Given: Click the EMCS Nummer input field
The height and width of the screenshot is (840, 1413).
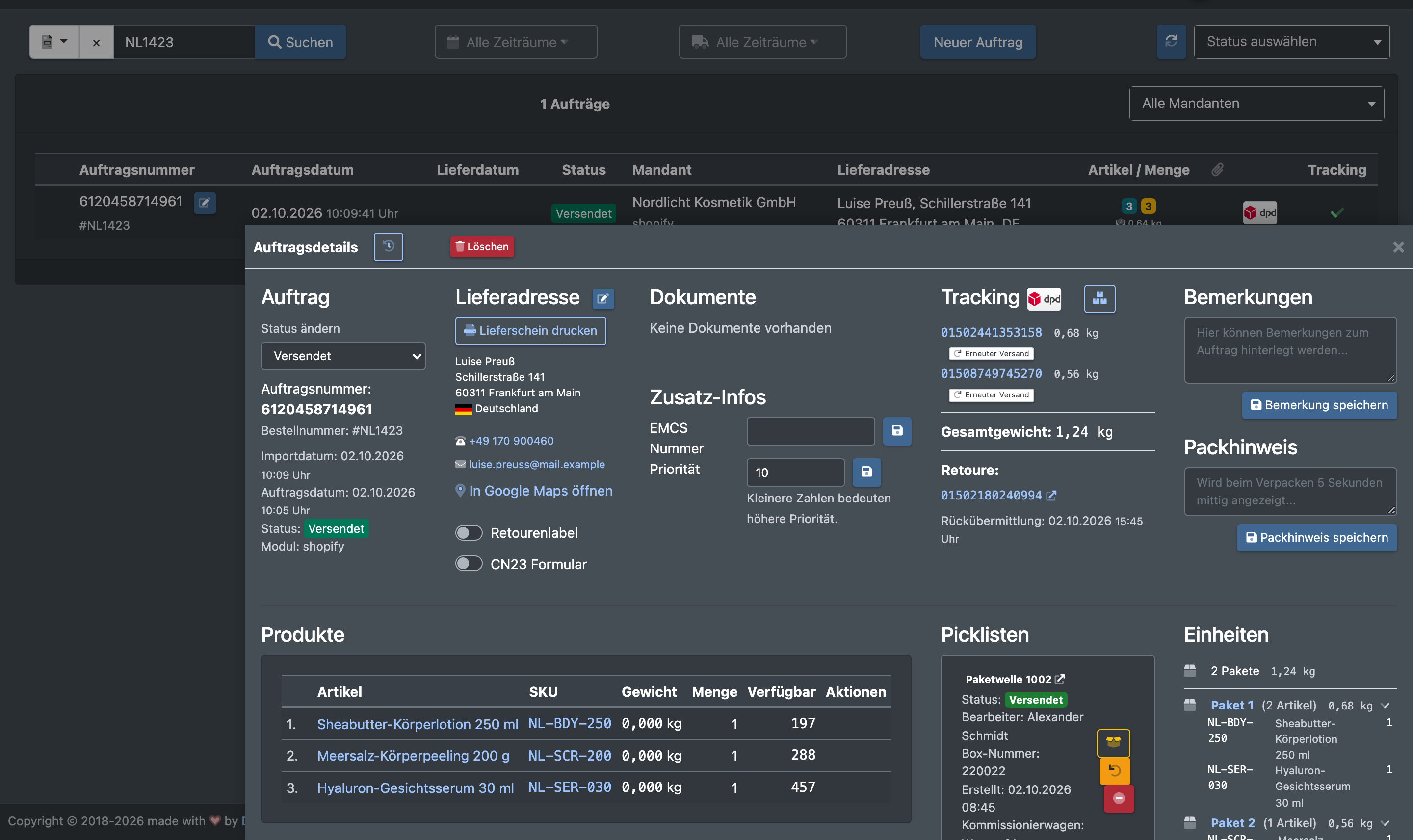Looking at the screenshot, I should [x=811, y=431].
